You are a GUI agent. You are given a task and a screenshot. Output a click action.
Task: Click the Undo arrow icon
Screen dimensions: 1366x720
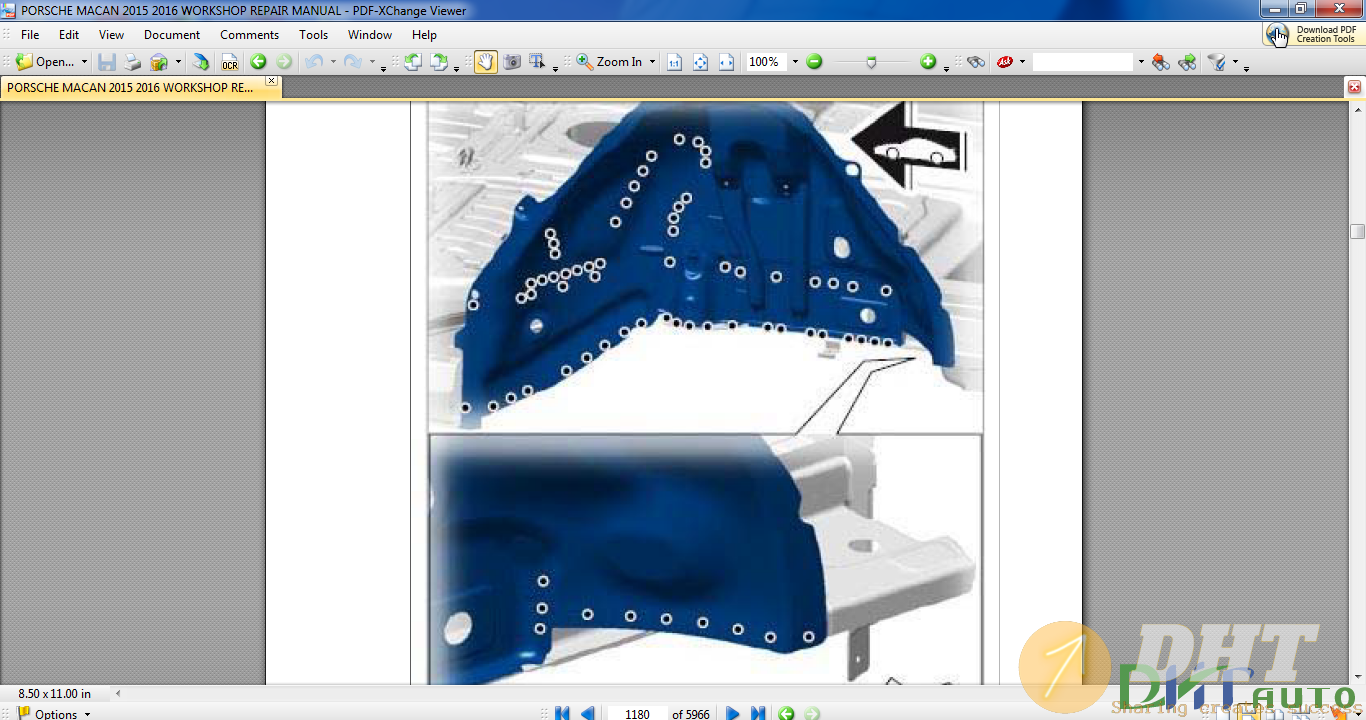pyautogui.click(x=314, y=62)
